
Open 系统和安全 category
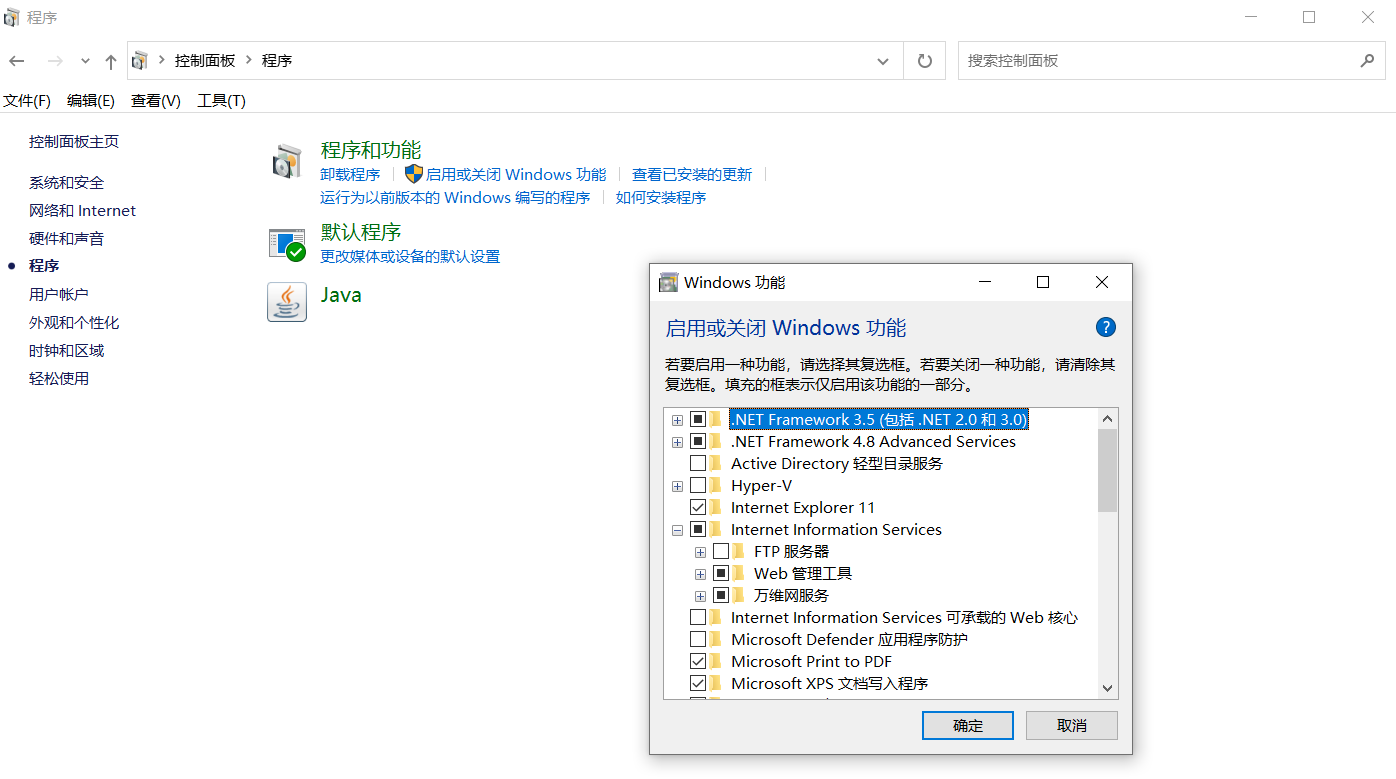coord(67,183)
